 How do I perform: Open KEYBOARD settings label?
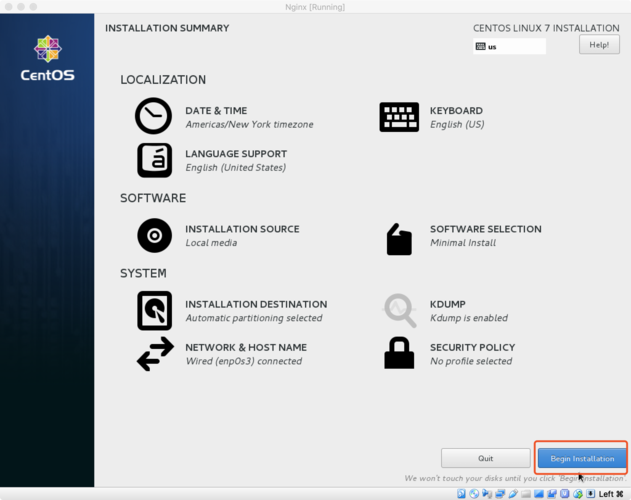(456, 111)
